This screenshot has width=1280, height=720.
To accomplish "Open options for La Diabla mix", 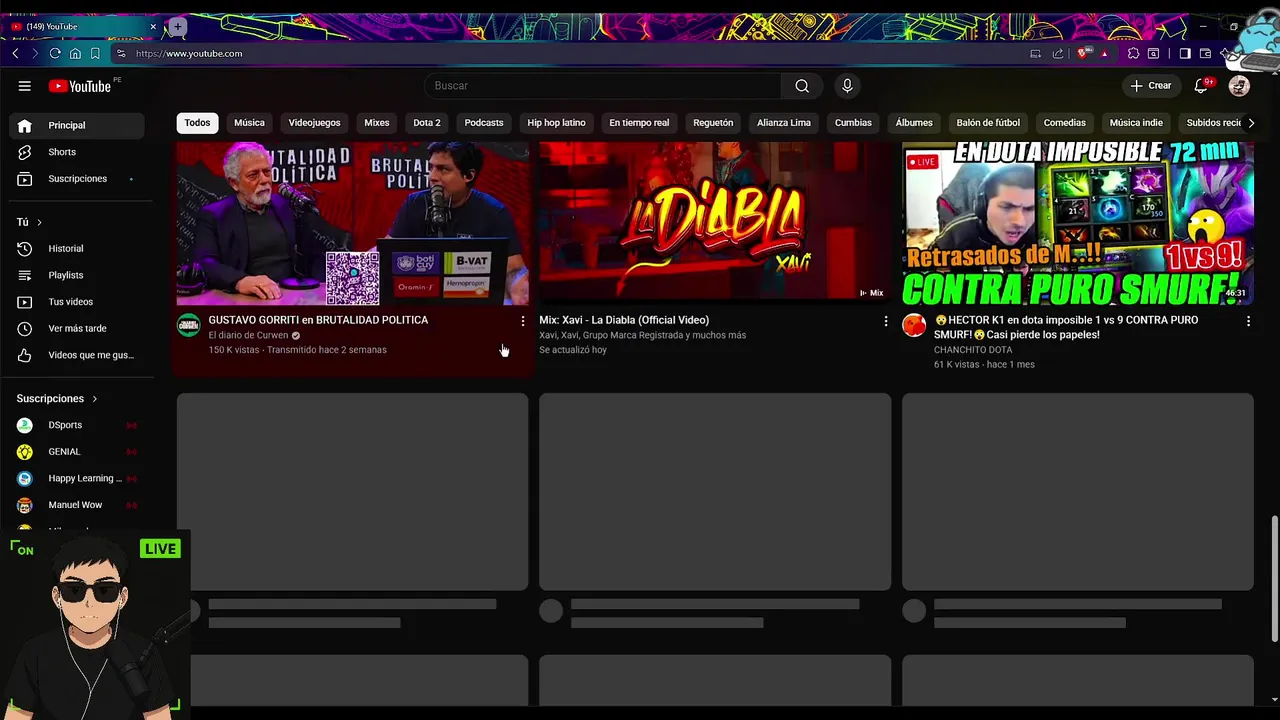I will click(885, 321).
